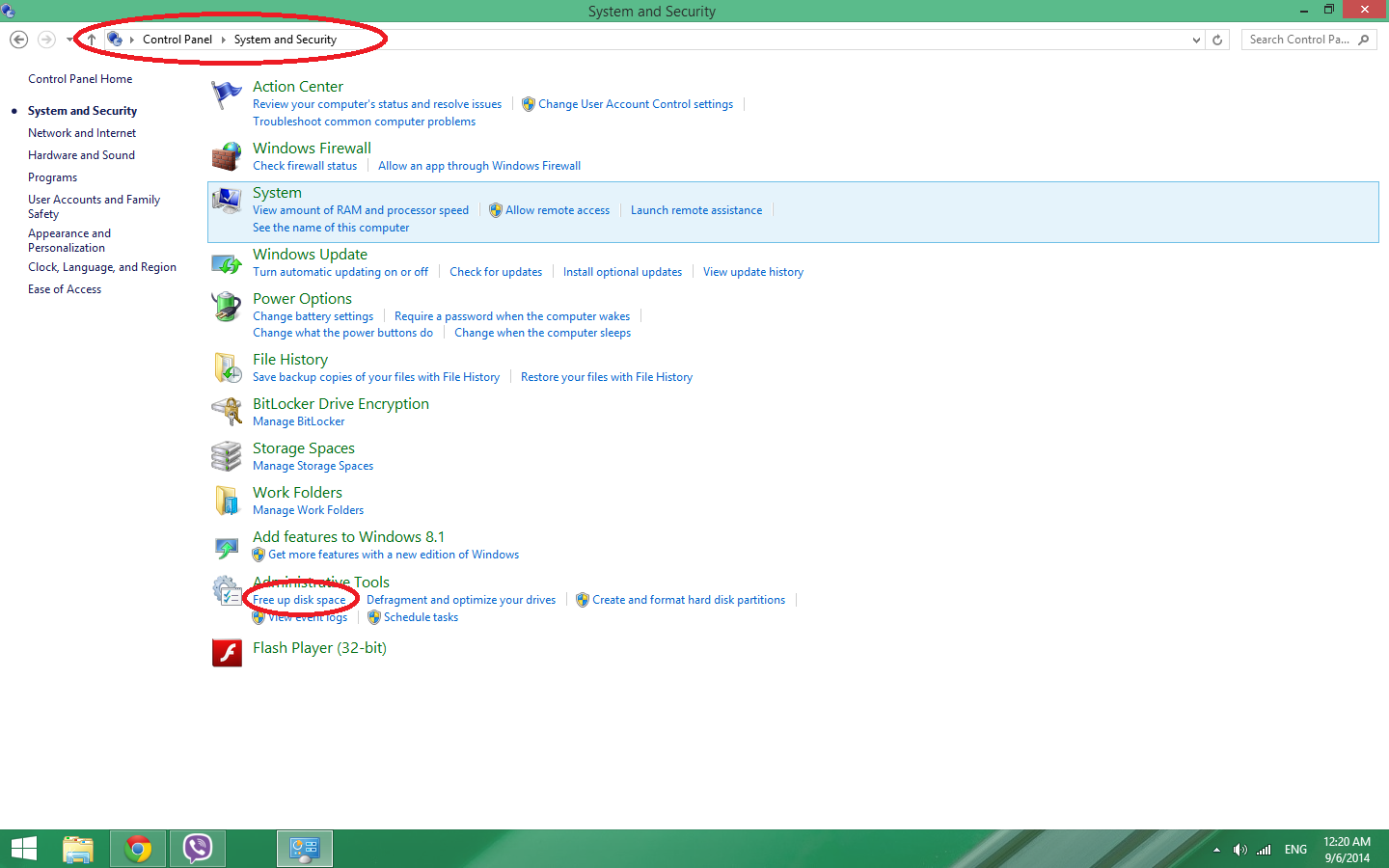Click Free up disk space
This screenshot has width=1389, height=868.
(x=299, y=600)
